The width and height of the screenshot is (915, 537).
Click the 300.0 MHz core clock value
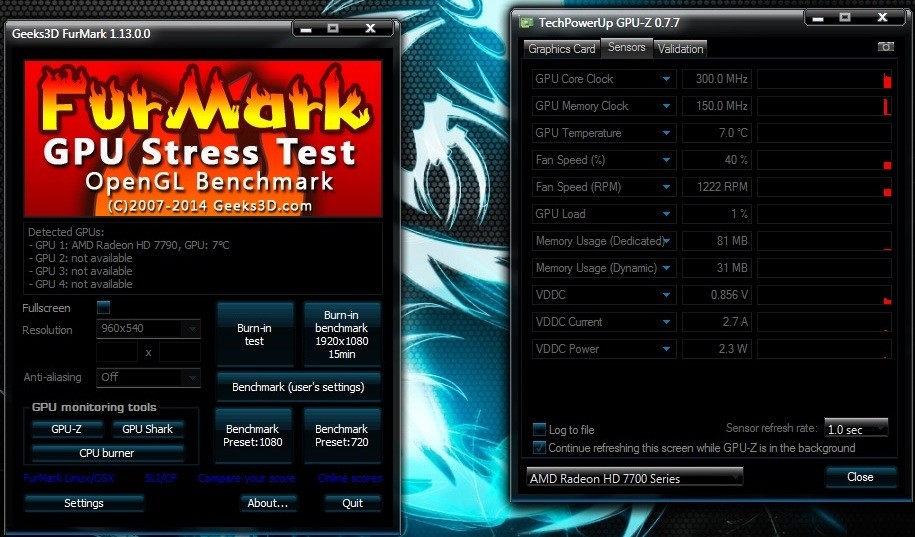point(716,79)
